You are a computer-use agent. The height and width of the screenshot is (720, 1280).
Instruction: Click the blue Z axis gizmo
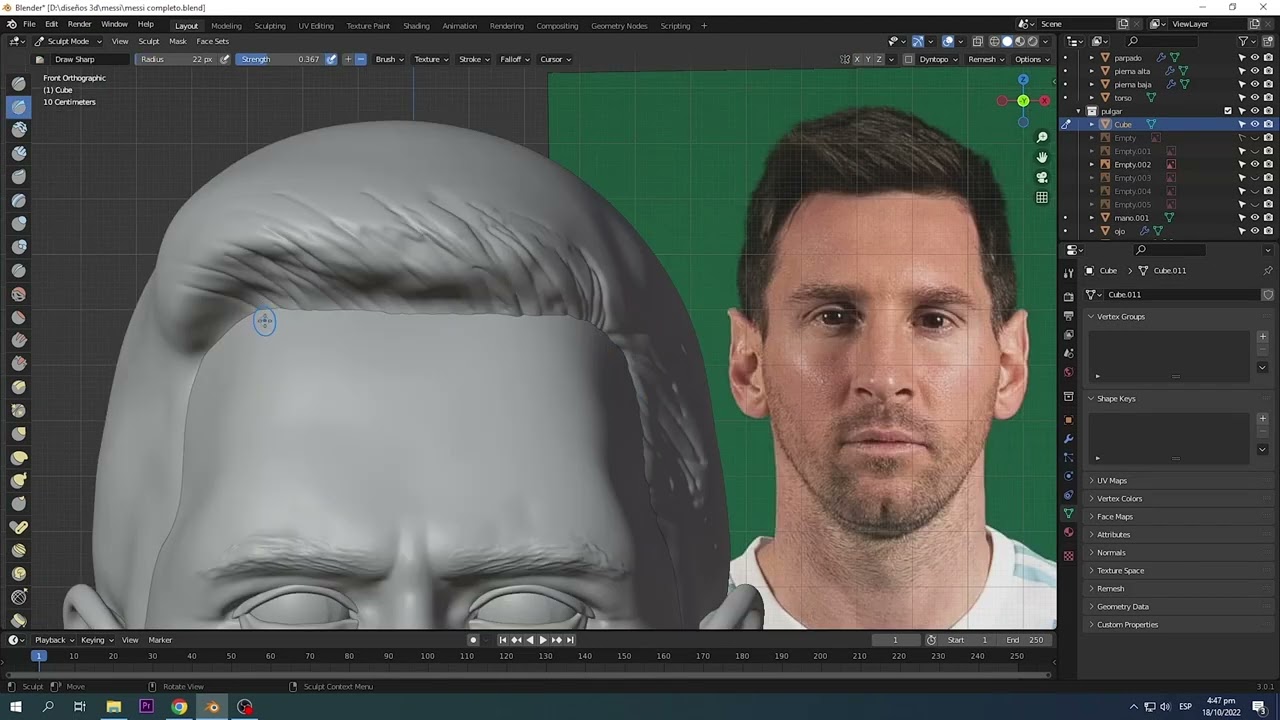pos(1023,79)
